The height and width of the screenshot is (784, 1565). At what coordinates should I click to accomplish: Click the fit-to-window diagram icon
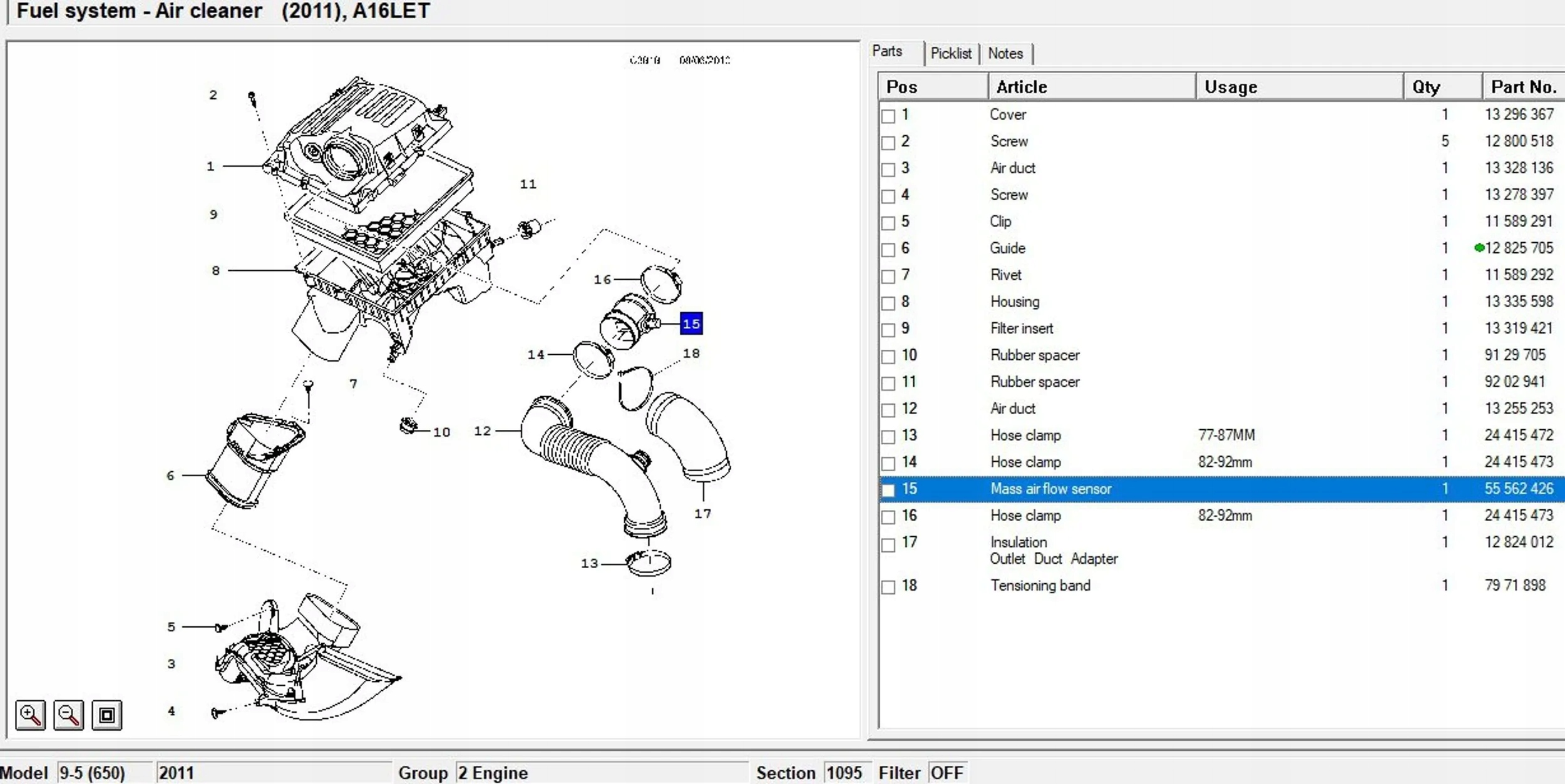coord(107,715)
